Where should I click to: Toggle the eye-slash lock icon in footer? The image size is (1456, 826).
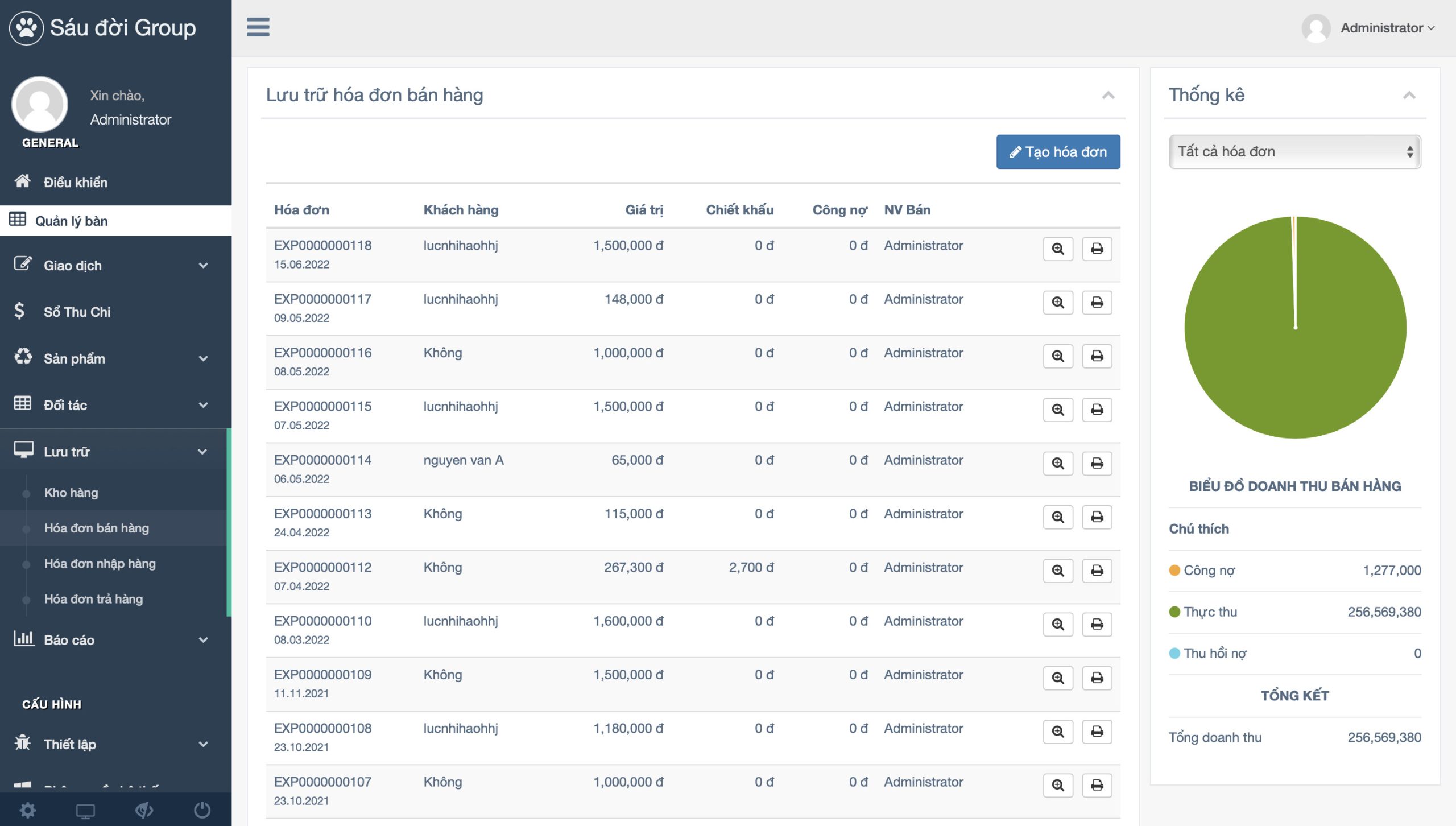point(144,810)
